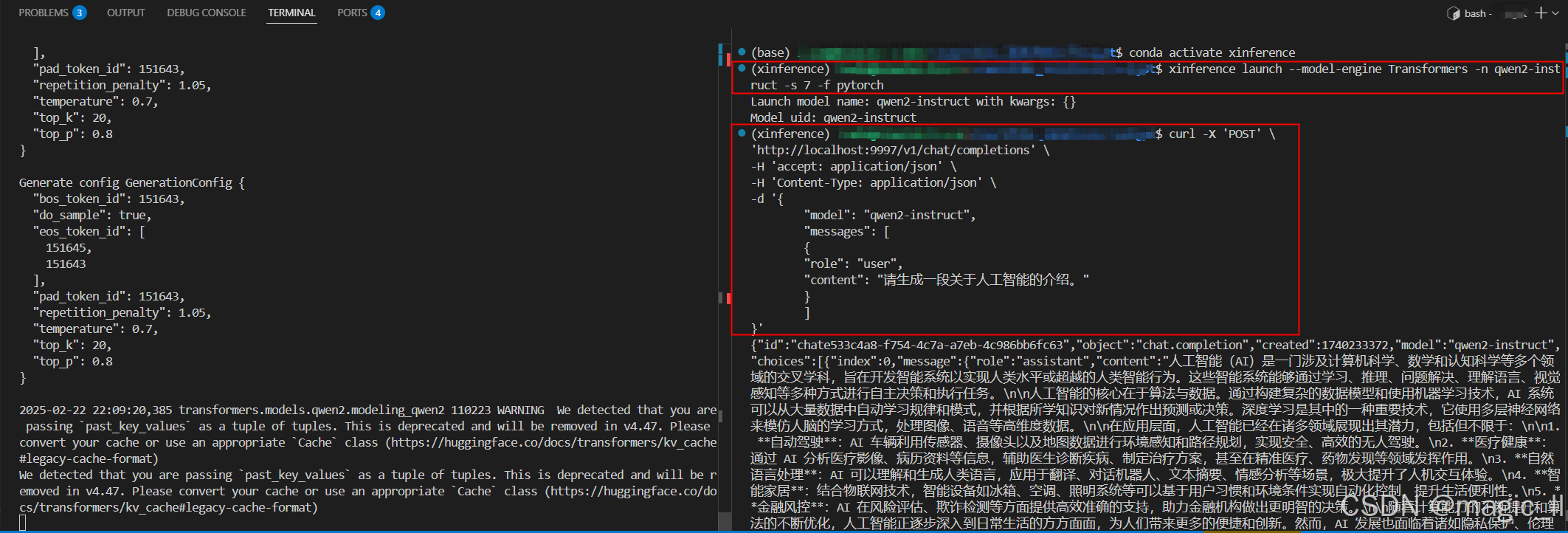
Task: Click the line starting '#legacy-cache-format)'
Action: click(89, 458)
